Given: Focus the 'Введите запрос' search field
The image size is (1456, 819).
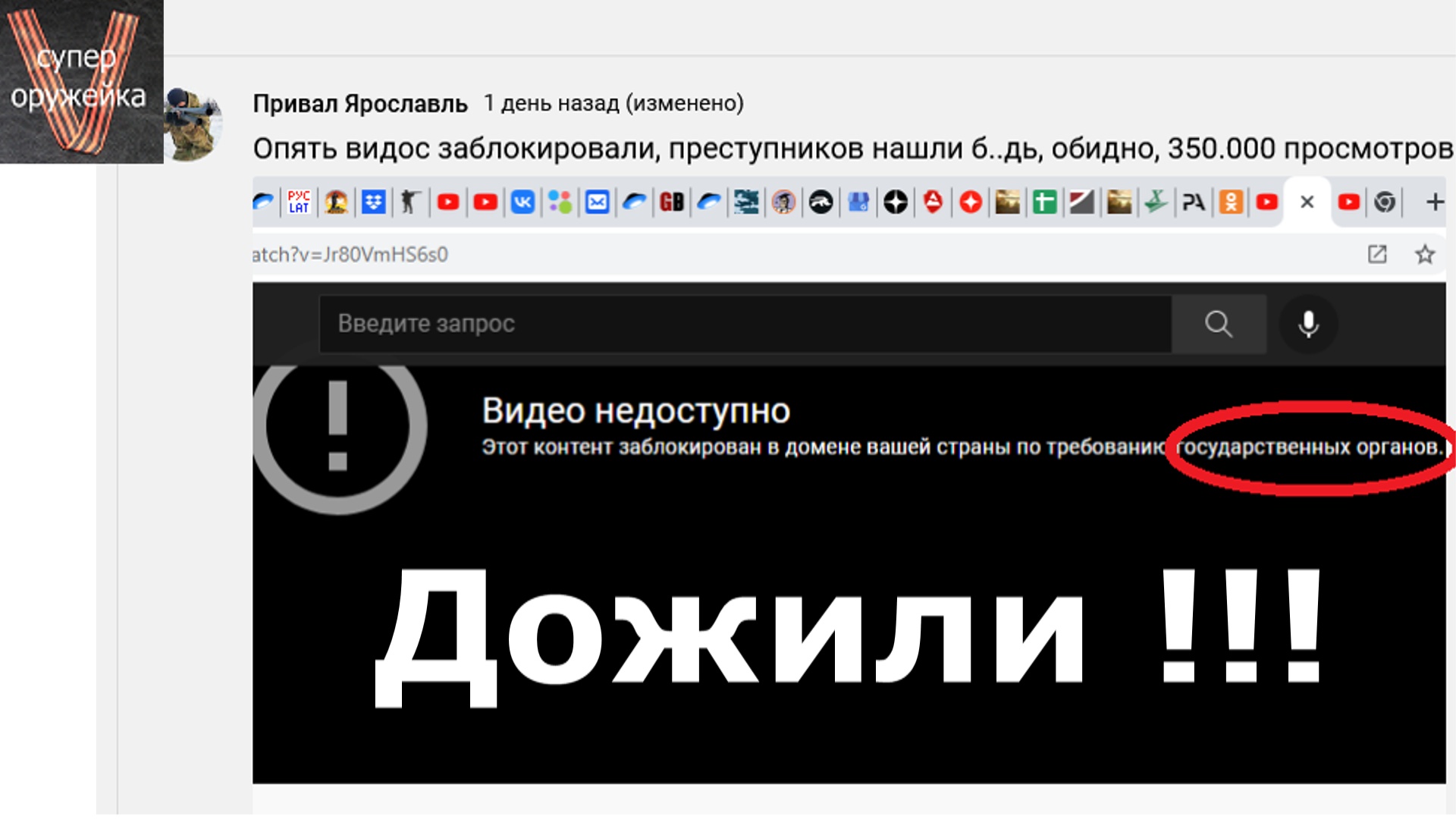Looking at the screenshot, I should tap(743, 324).
